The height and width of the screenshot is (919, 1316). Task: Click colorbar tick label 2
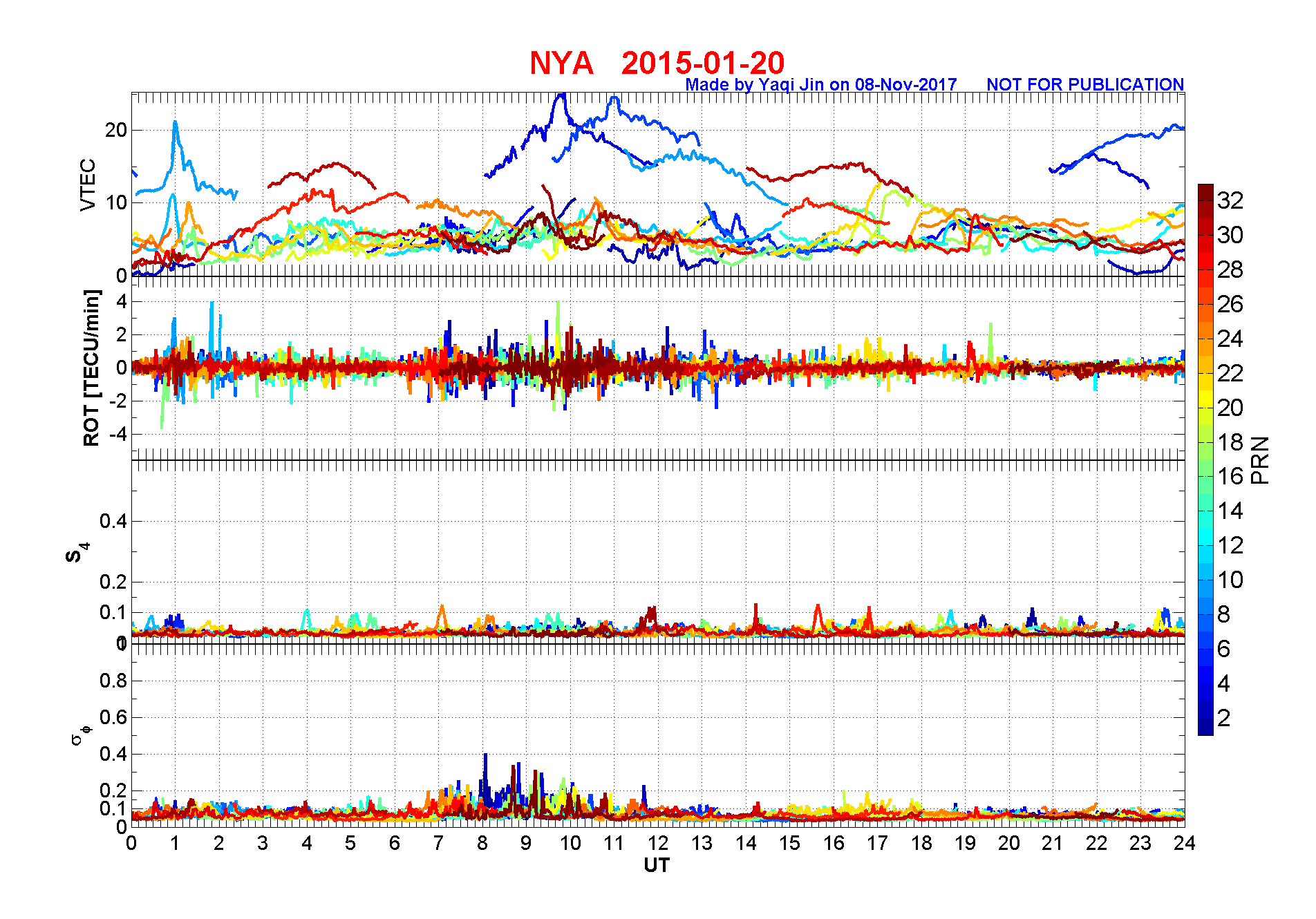tap(1223, 718)
